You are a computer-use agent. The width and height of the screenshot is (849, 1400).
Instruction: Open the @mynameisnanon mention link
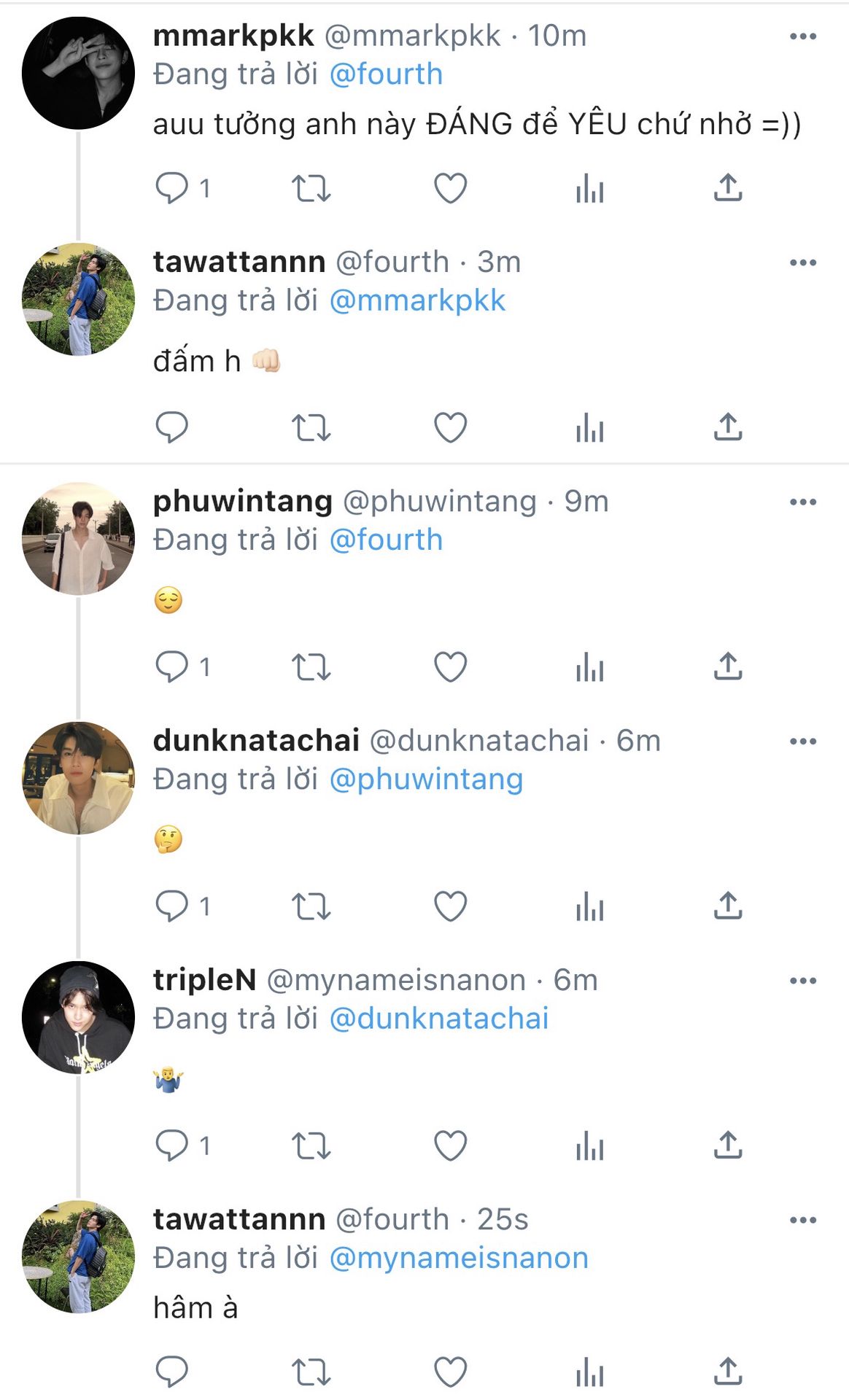[x=459, y=1258]
